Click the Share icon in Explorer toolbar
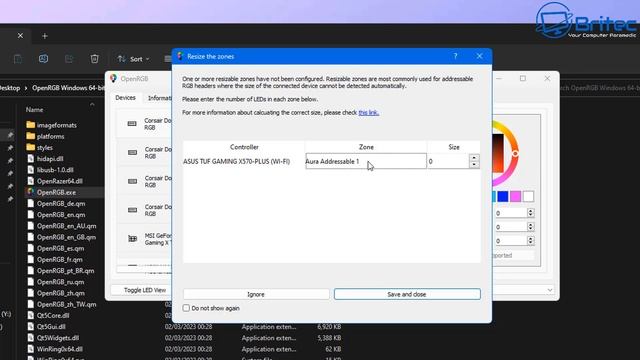Image resolution: width=640 pixels, height=360 pixels. [69, 59]
